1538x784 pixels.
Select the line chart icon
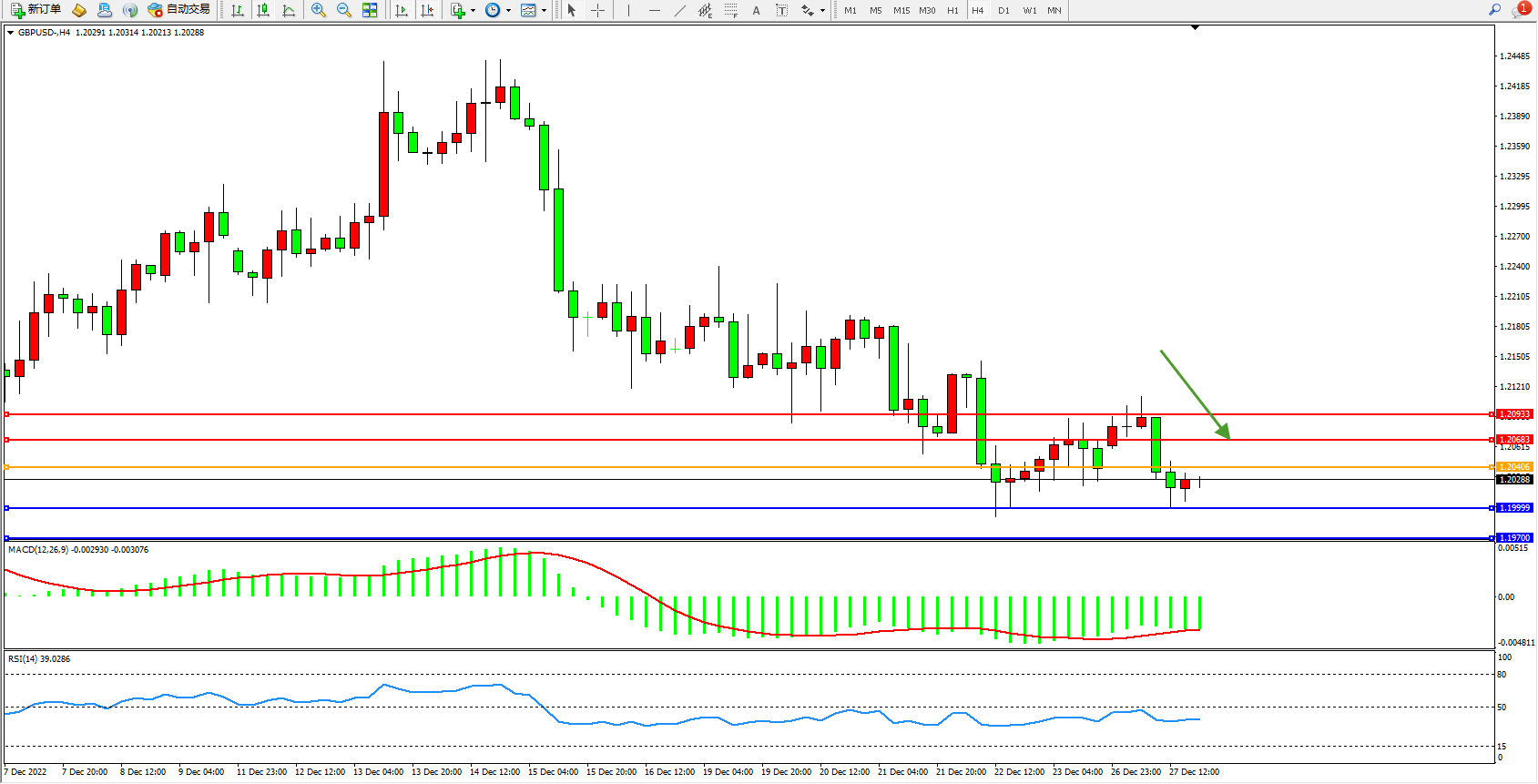(289, 10)
